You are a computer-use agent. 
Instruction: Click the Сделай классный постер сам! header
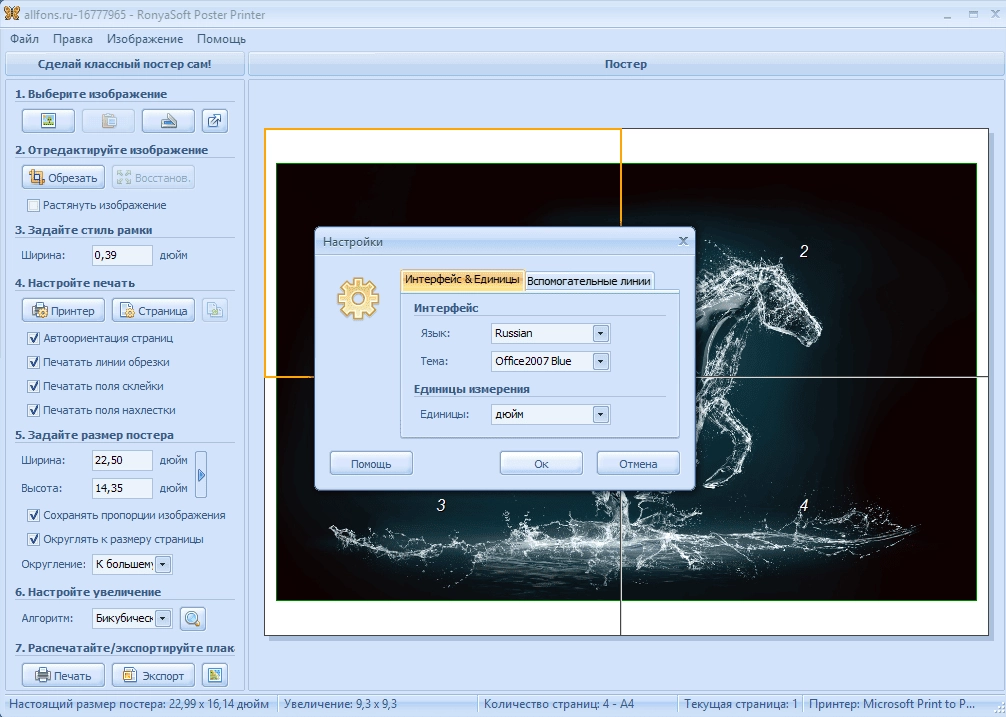124,64
